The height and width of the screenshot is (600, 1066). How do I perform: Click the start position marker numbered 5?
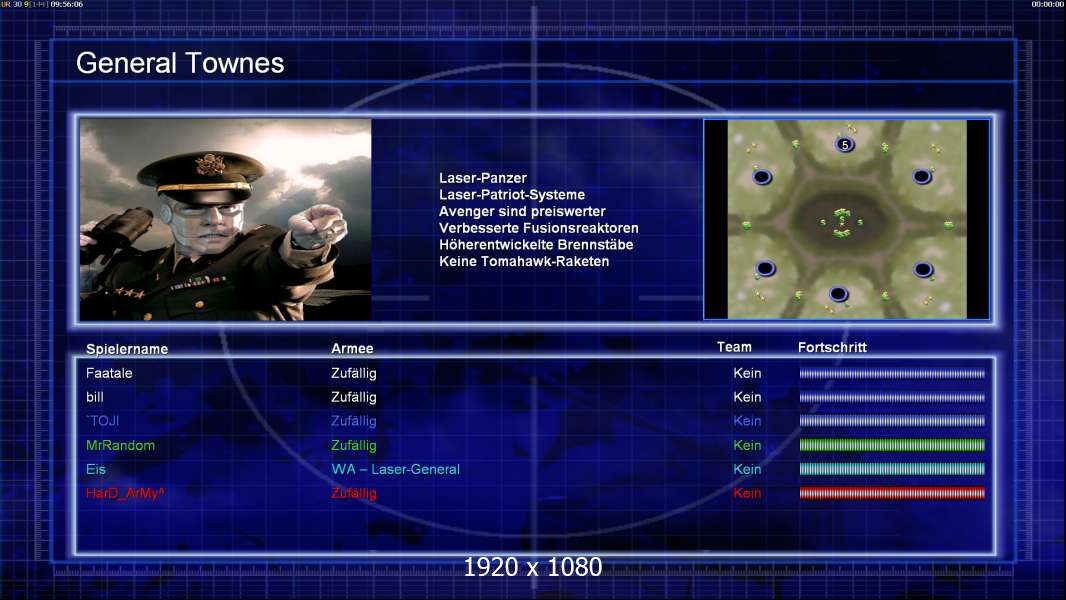click(x=844, y=145)
